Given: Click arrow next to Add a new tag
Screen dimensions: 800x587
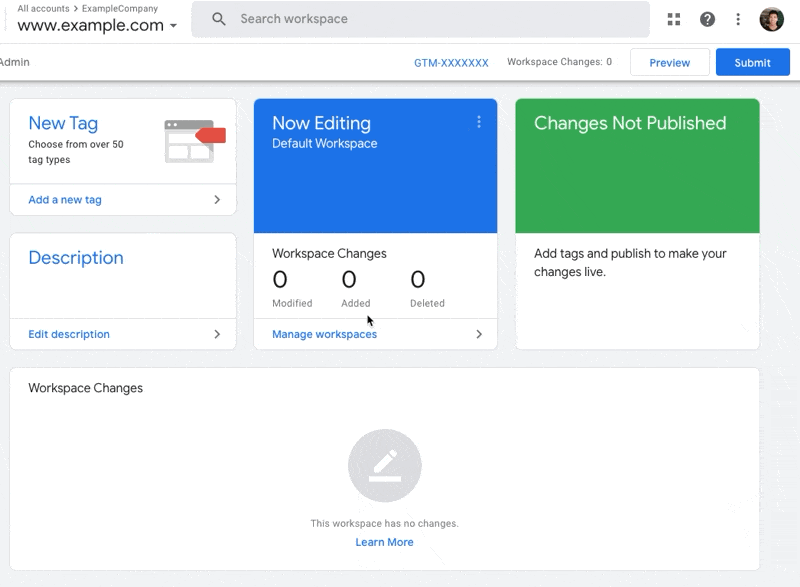Looking at the screenshot, I should pyautogui.click(x=217, y=200).
